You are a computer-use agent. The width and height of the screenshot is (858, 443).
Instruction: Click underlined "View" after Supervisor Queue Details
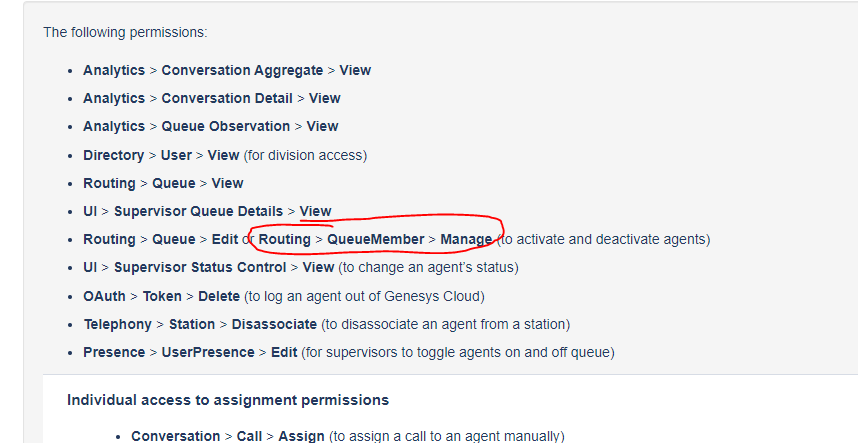point(315,211)
